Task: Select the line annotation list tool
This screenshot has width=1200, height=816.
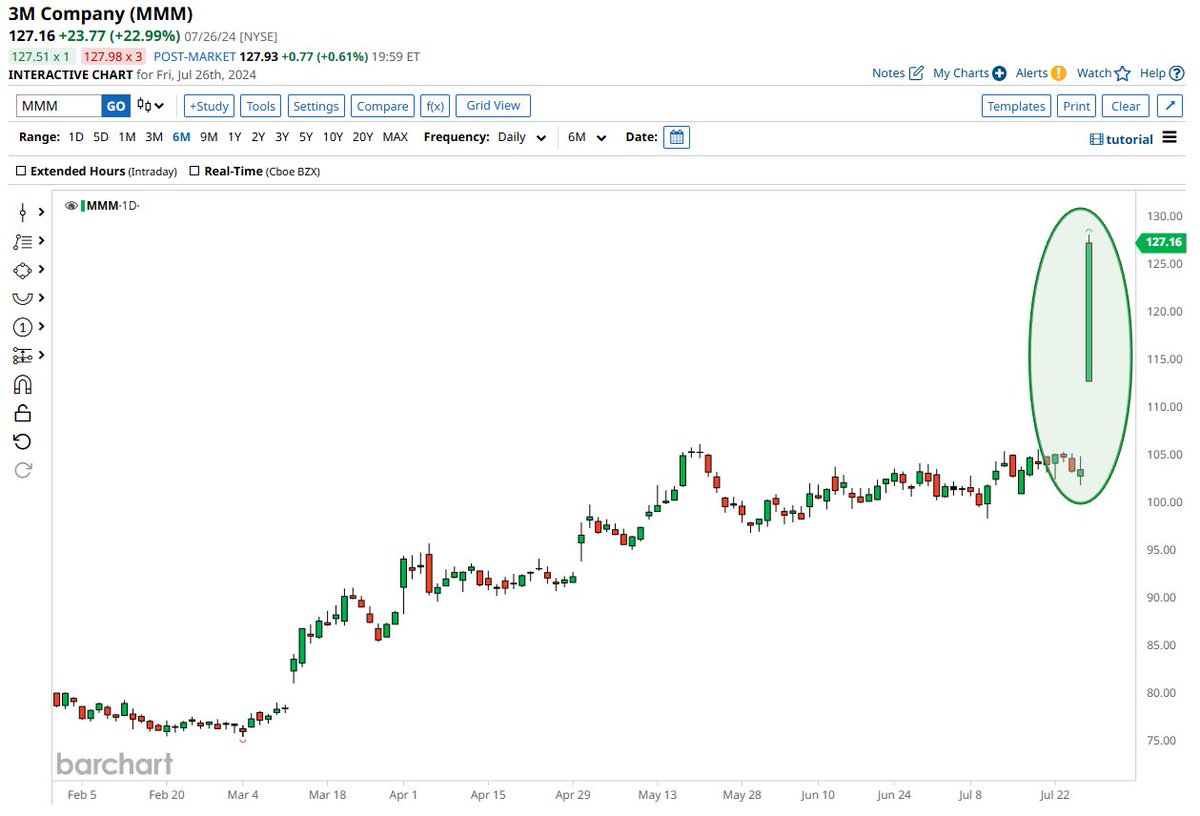Action: pyautogui.click(x=23, y=241)
